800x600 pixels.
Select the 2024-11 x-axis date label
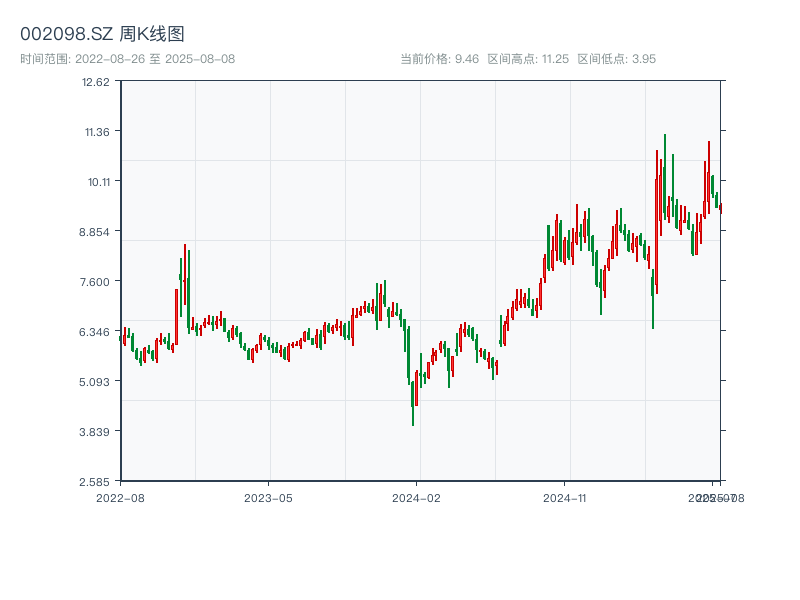pyautogui.click(x=565, y=497)
